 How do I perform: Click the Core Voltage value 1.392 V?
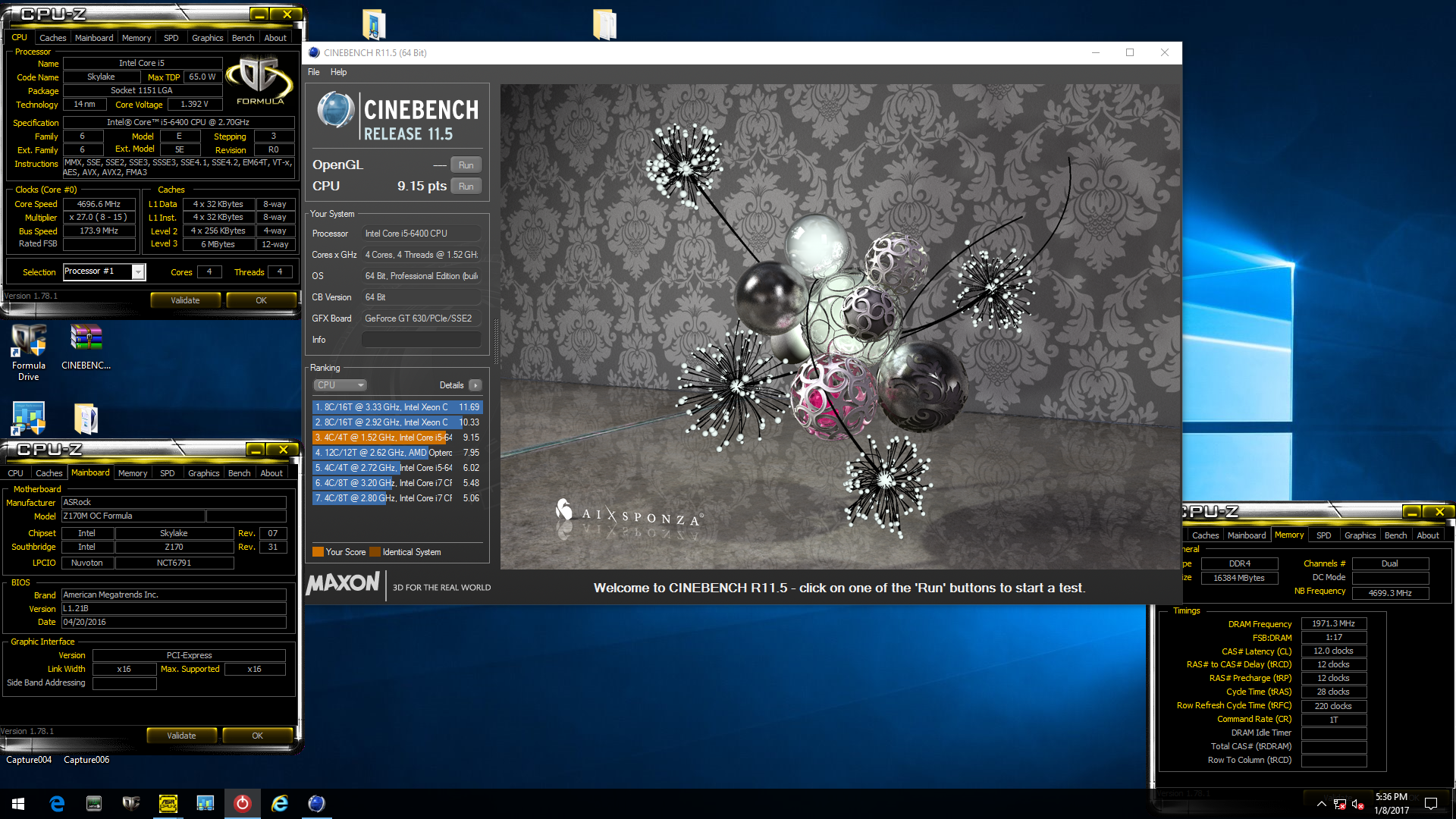pos(194,105)
